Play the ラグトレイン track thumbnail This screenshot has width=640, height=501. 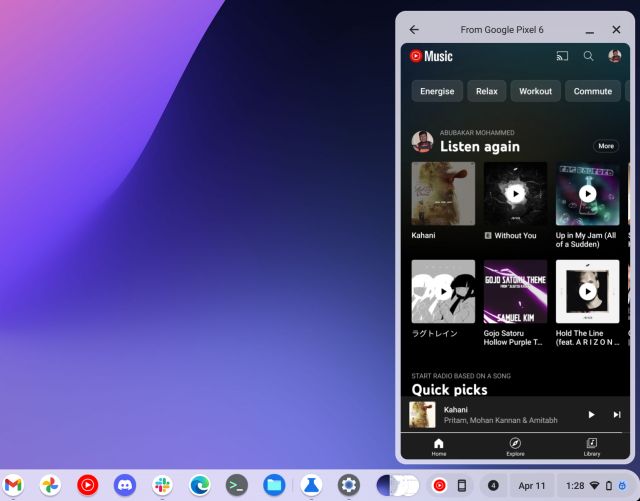443,292
